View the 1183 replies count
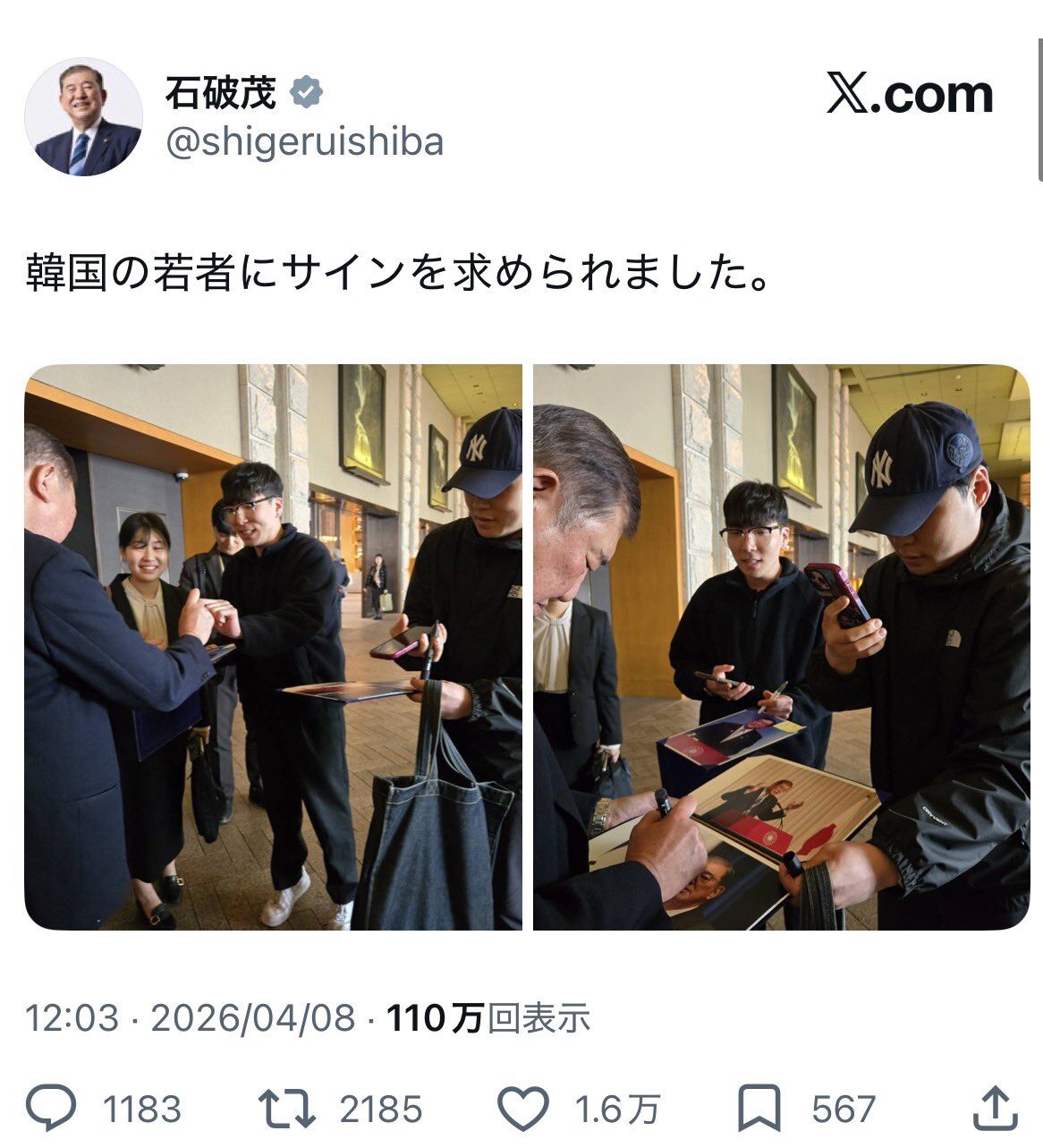Image resolution: width=1043 pixels, height=1148 pixels. click(142, 1110)
